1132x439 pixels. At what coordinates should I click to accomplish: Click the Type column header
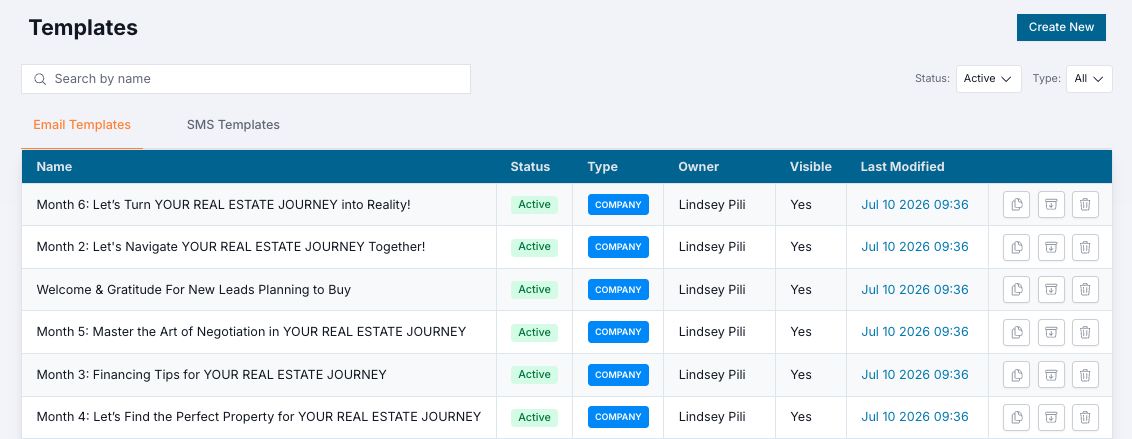pyautogui.click(x=603, y=167)
